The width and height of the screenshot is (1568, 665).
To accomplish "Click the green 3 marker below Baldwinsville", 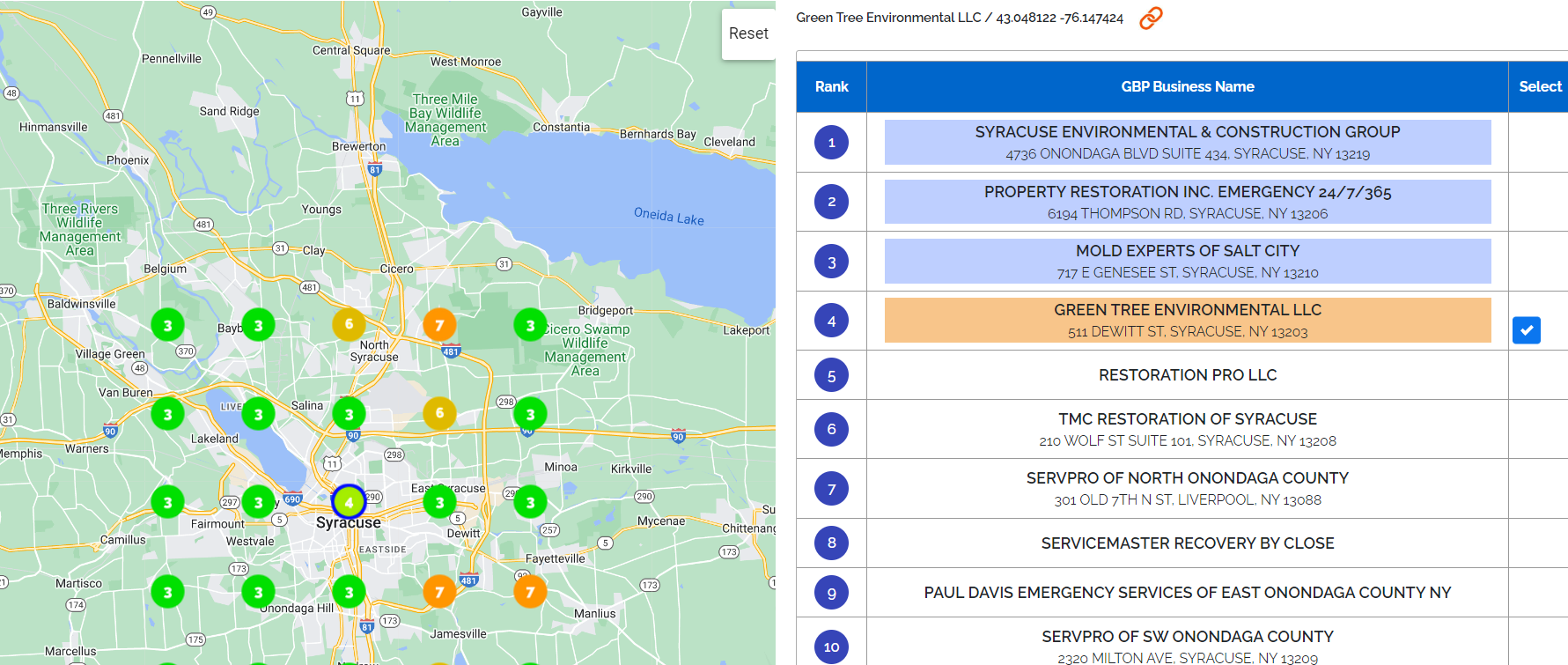I will pos(167,325).
